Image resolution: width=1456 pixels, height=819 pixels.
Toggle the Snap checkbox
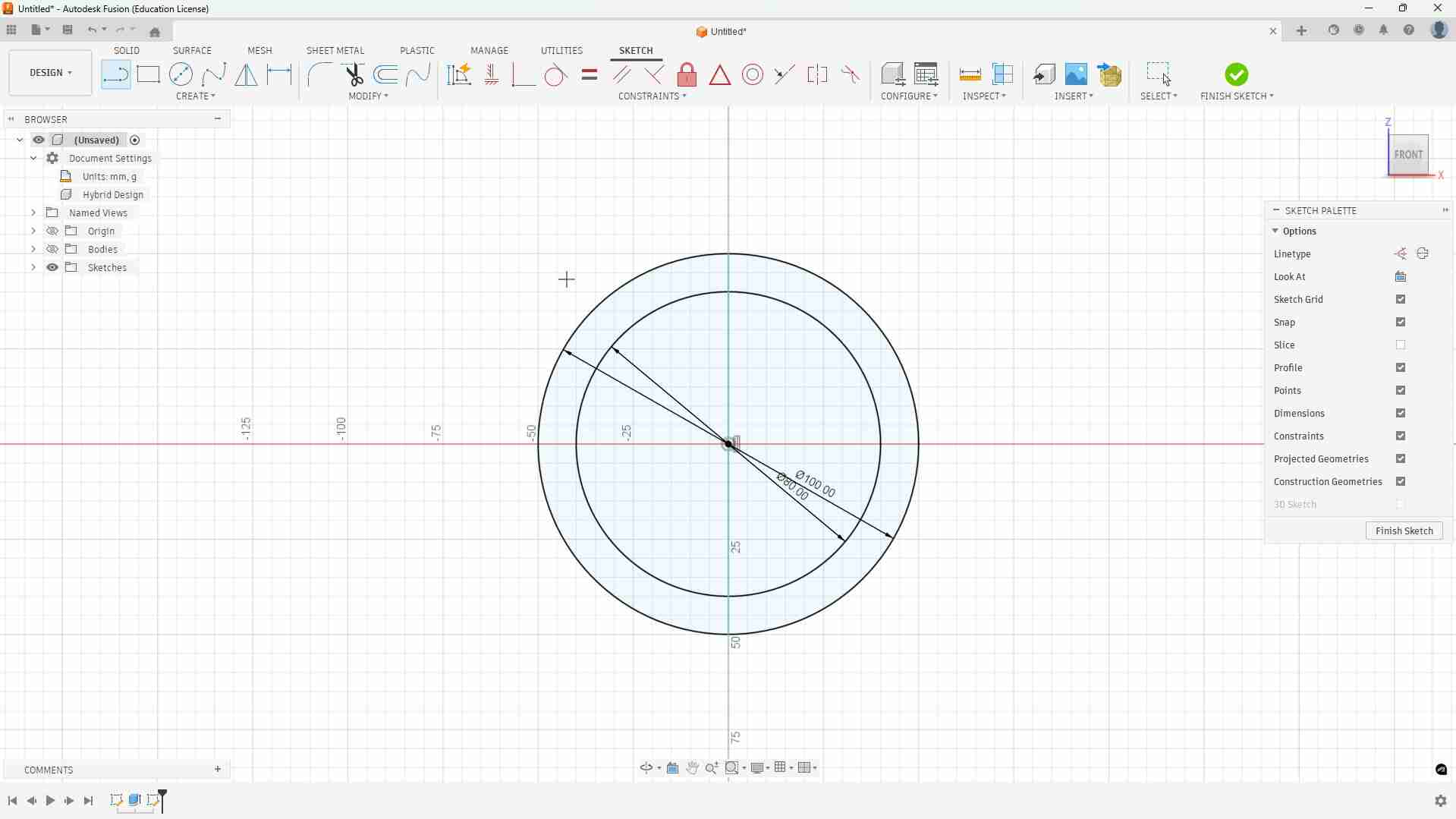coord(1401,323)
